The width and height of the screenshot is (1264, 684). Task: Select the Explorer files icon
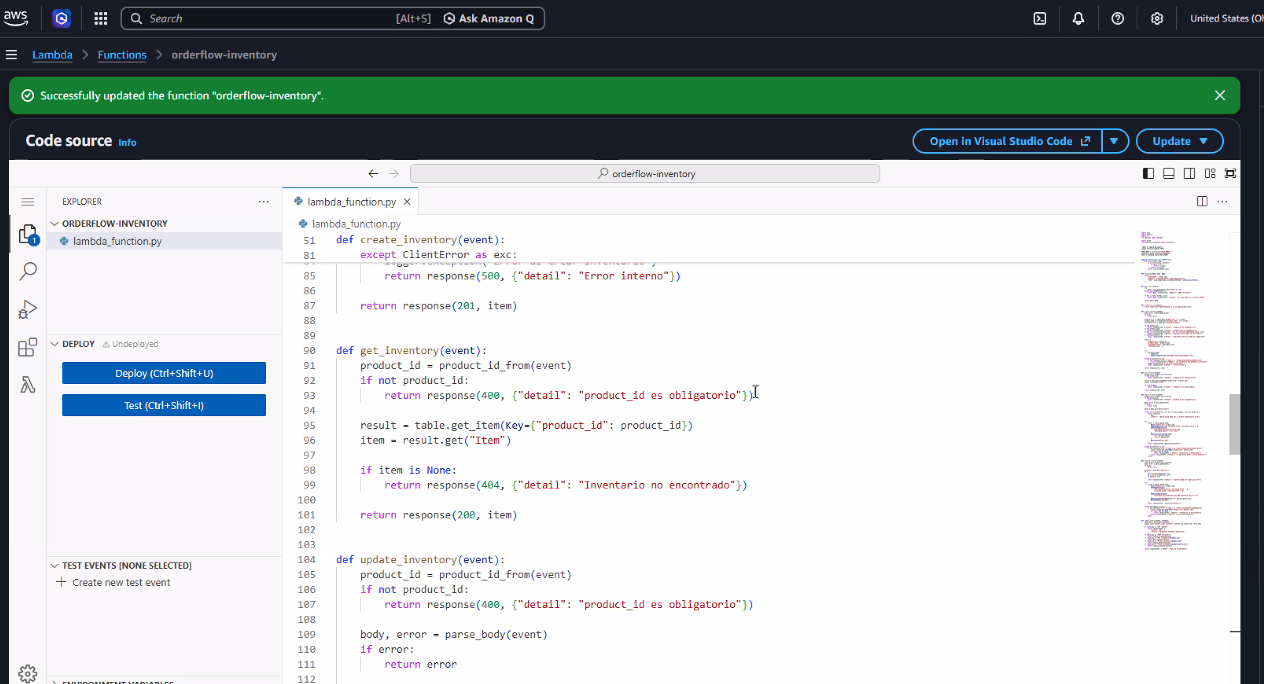click(x=28, y=236)
